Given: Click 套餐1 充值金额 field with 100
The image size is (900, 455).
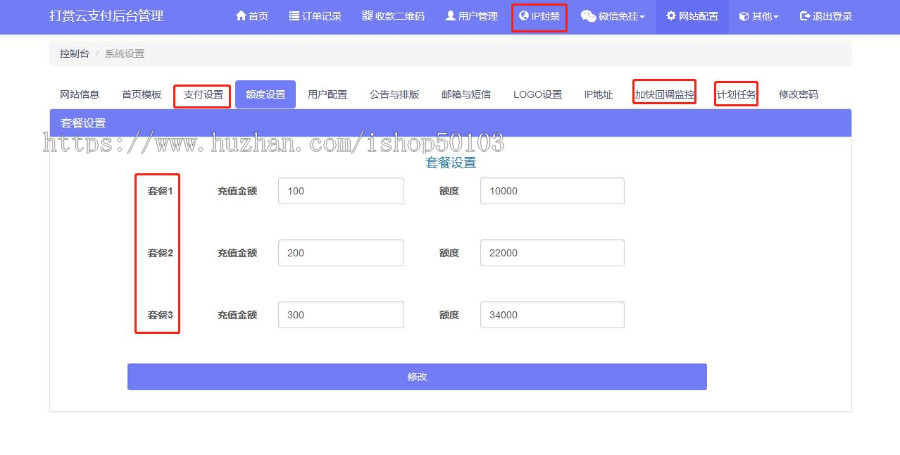Looking at the screenshot, I should tap(341, 191).
